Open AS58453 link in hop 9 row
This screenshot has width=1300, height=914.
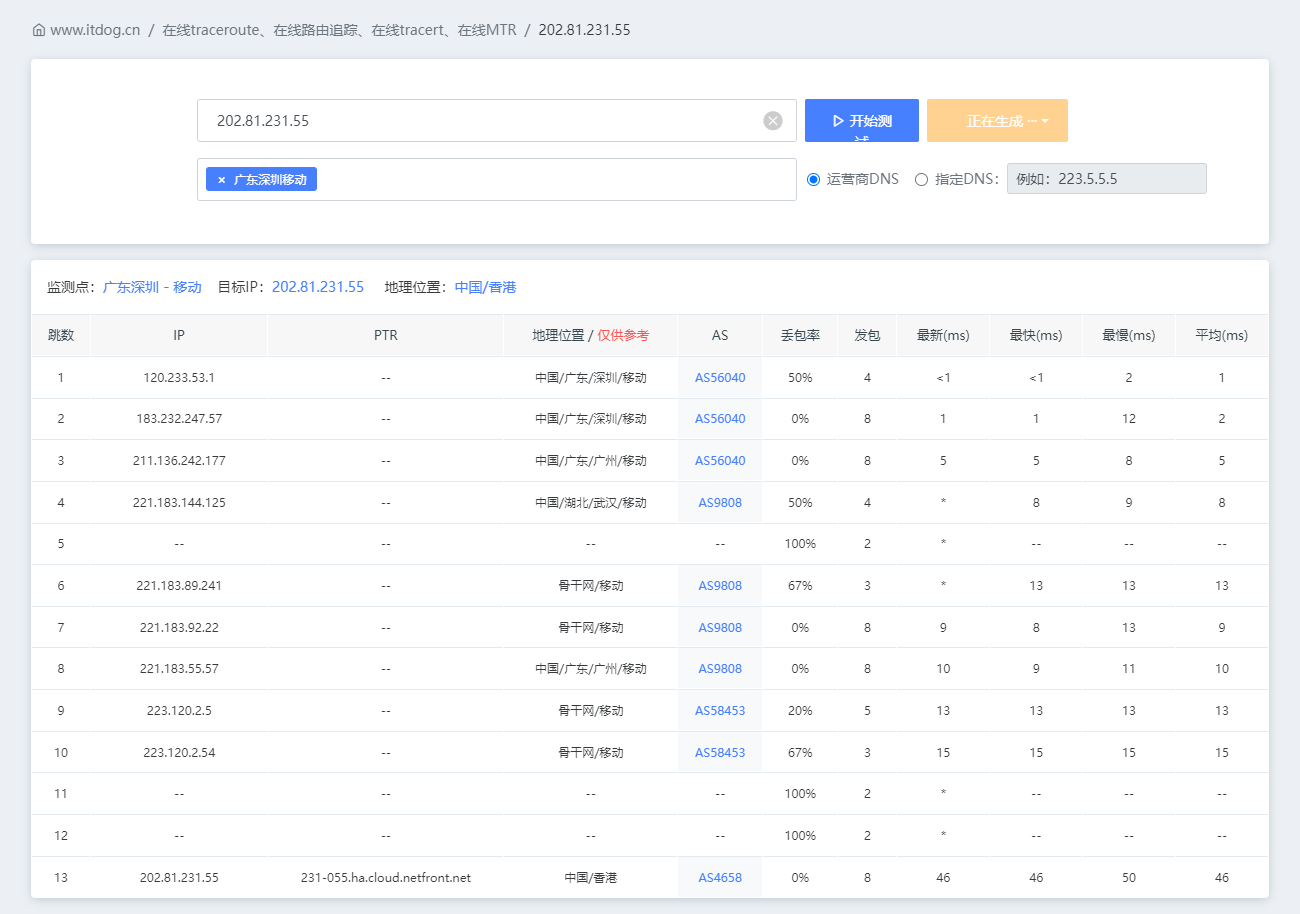coord(720,711)
